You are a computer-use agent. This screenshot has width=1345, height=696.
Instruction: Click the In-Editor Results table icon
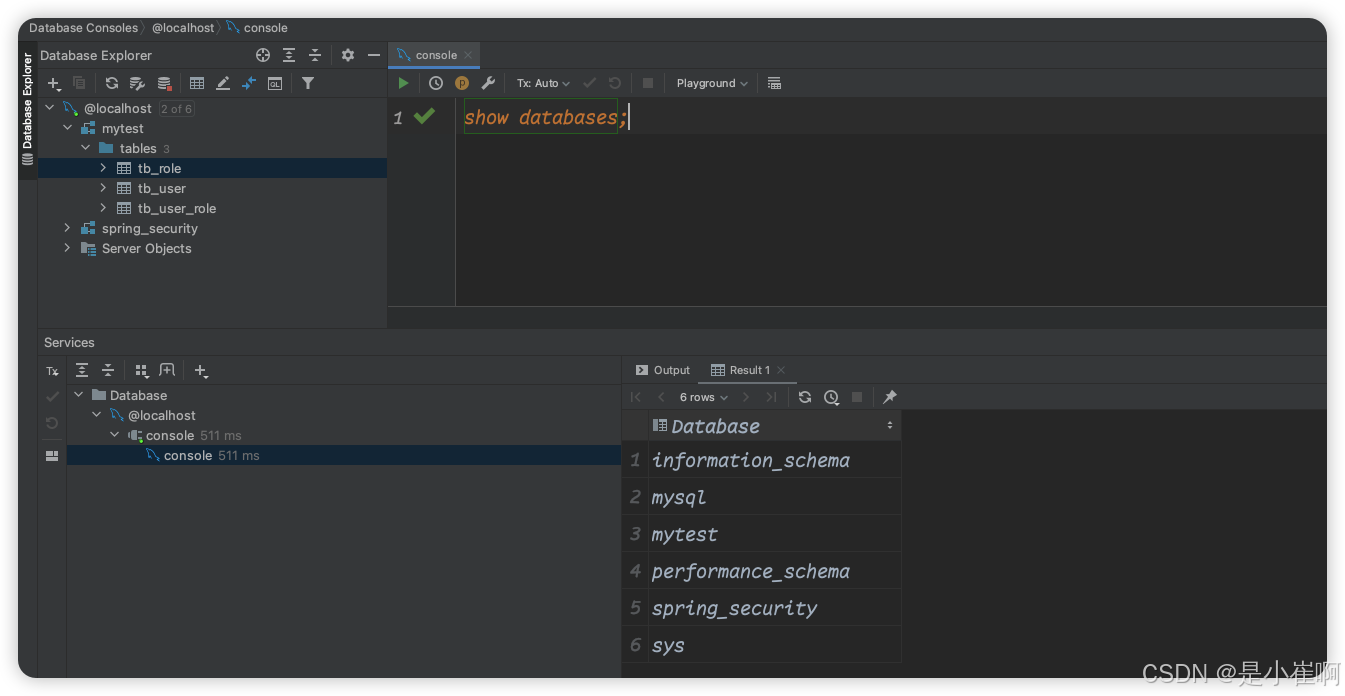(774, 83)
